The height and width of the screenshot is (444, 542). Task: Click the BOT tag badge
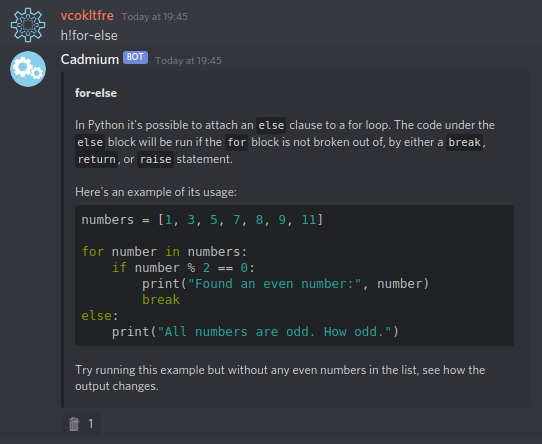(136, 57)
